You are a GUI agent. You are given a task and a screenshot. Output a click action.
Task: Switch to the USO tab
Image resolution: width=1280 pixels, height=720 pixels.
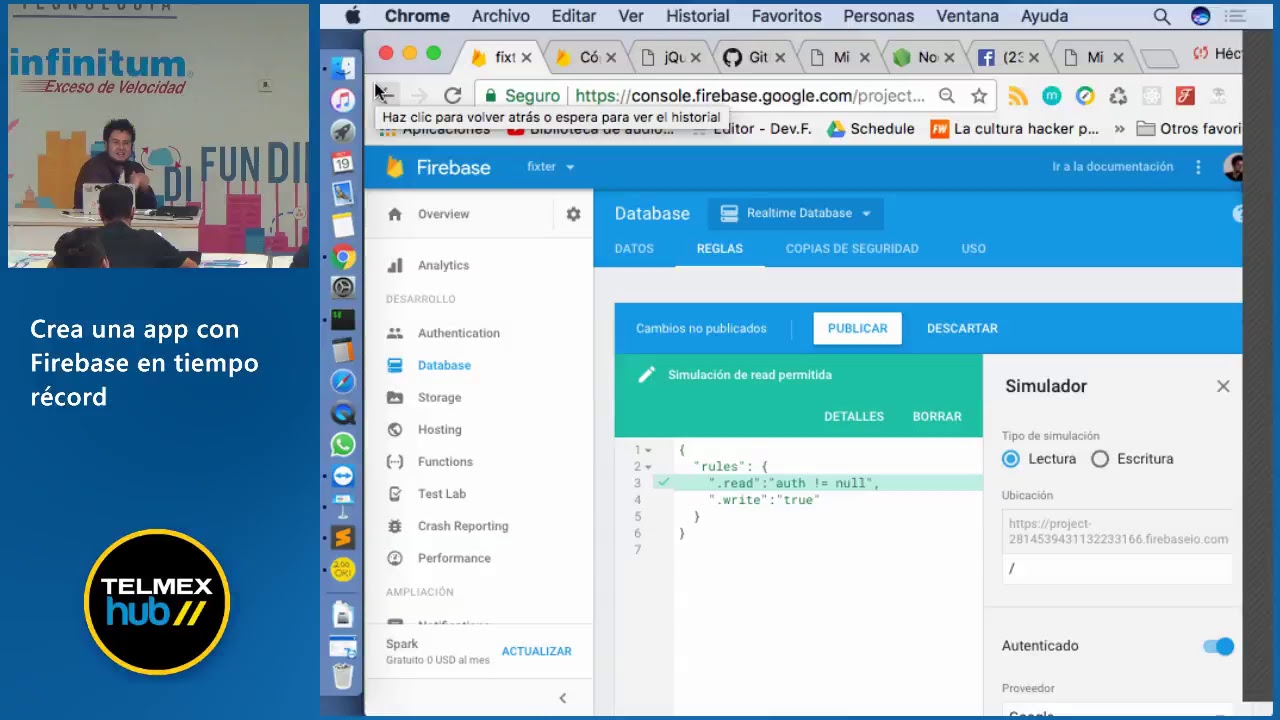974,249
